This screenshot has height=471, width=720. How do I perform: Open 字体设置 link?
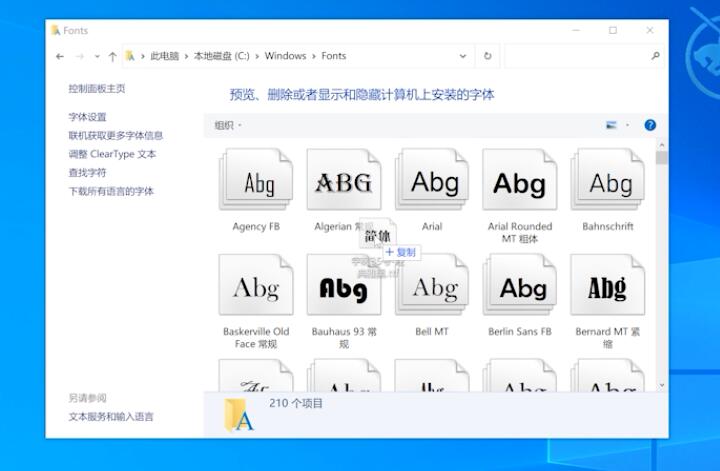tap(87, 117)
